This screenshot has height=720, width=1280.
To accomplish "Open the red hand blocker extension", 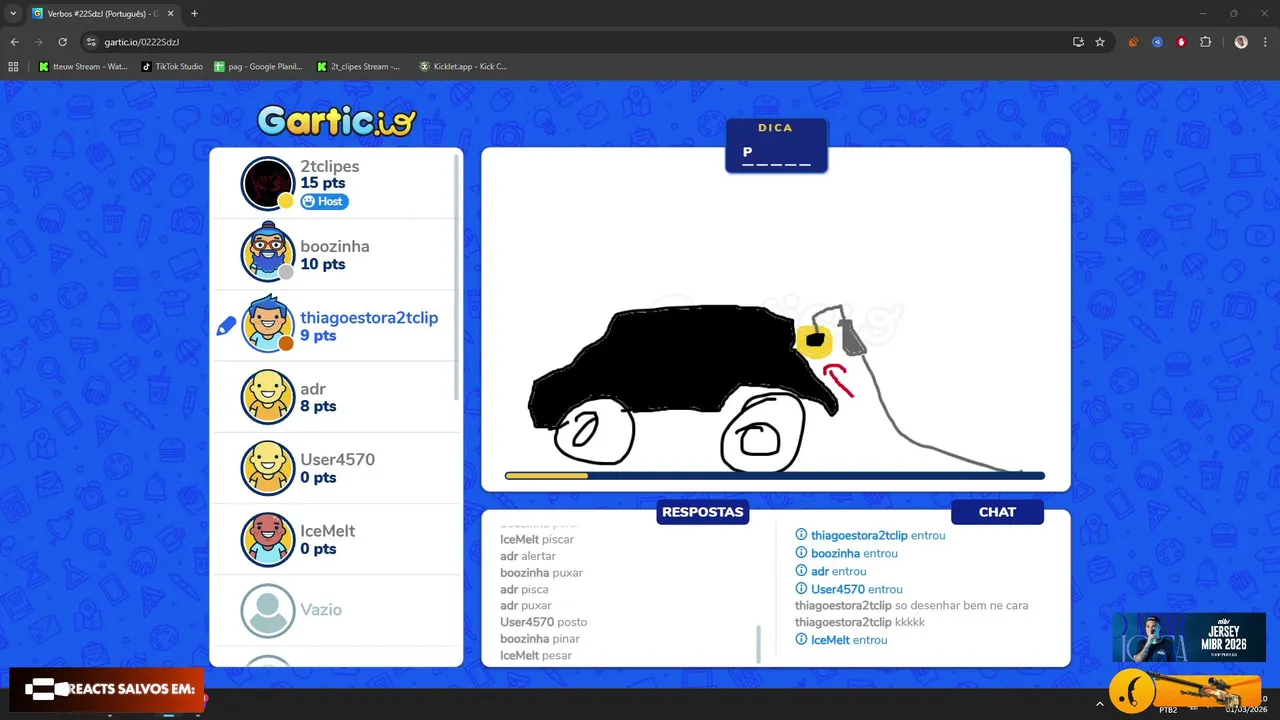I will (1181, 42).
